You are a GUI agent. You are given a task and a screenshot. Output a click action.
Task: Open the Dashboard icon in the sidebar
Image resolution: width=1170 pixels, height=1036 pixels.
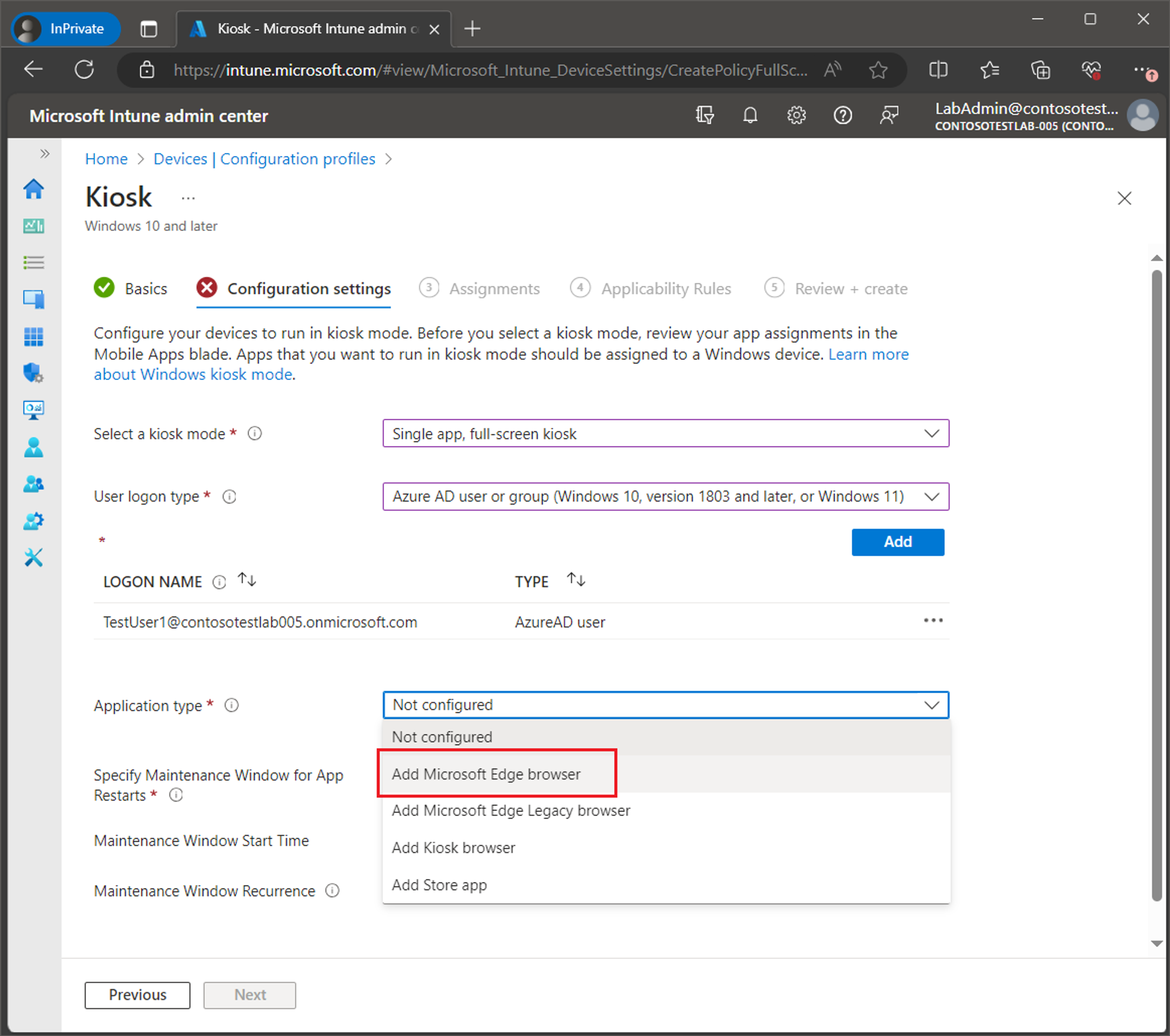[x=33, y=226]
